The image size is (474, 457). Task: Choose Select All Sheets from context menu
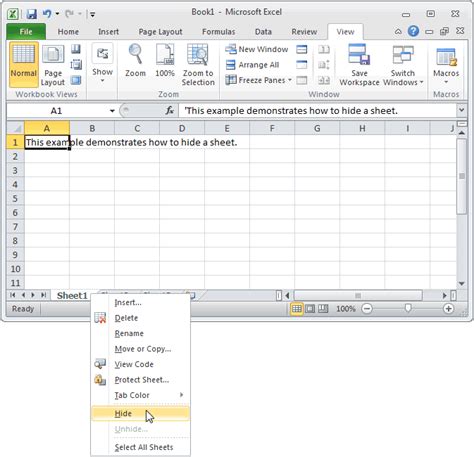(140, 447)
